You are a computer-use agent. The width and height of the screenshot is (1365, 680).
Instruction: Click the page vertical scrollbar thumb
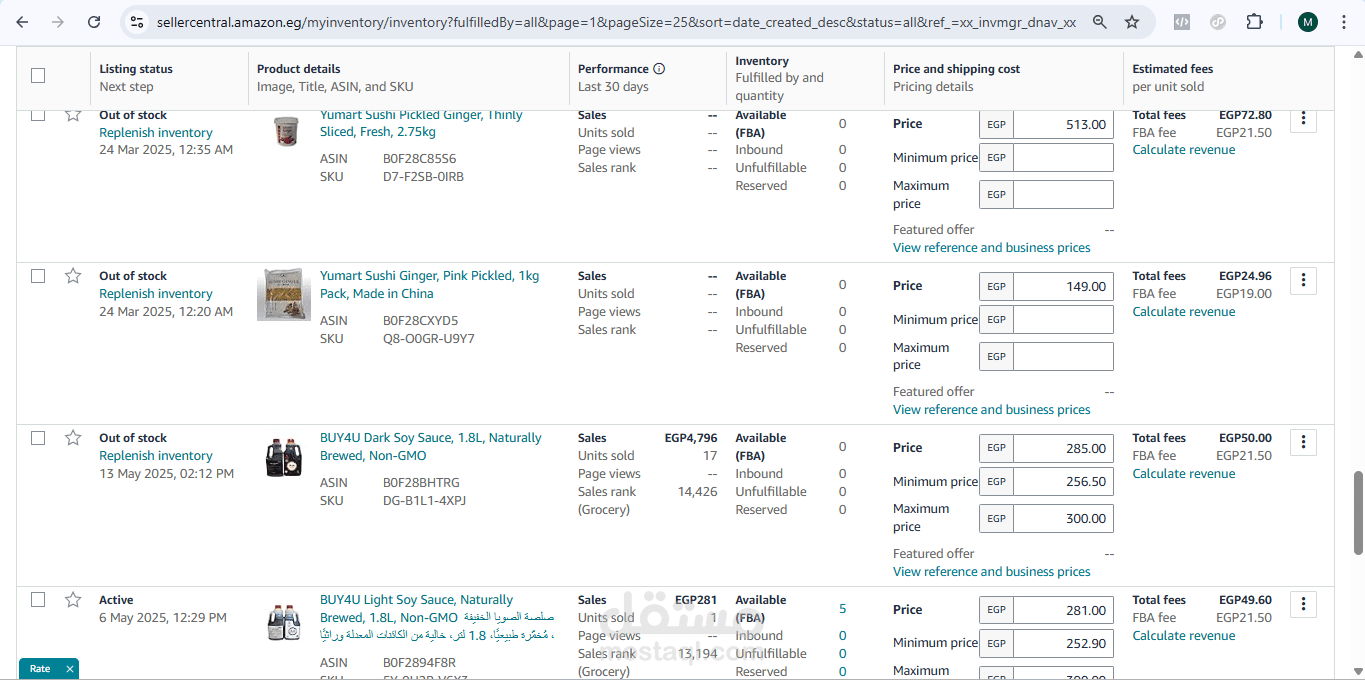coord(1358,512)
